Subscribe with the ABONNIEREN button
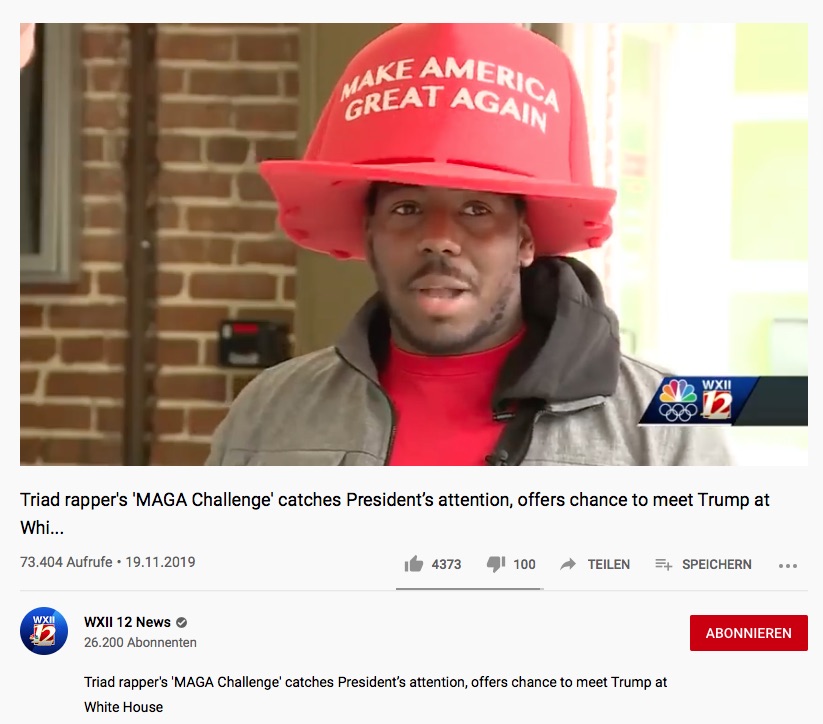Viewport: 823px width, 724px height. click(x=748, y=633)
